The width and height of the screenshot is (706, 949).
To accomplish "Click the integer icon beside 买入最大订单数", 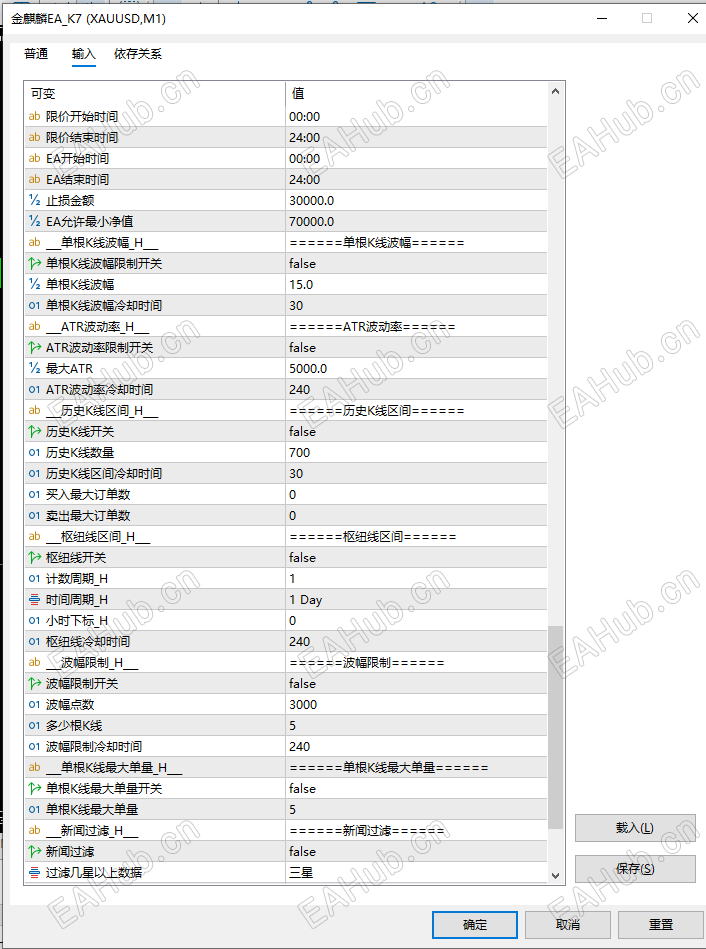I will (x=35, y=494).
